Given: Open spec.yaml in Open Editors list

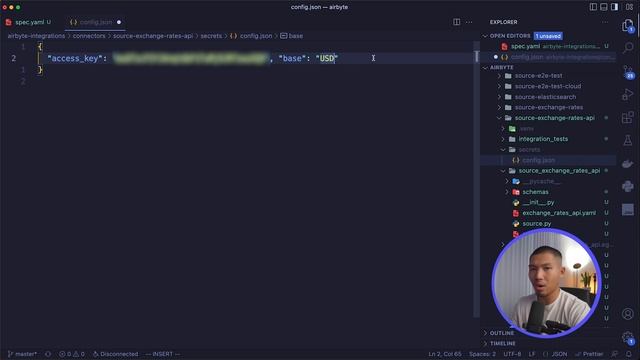Looking at the screenshot, I should 548,46.
